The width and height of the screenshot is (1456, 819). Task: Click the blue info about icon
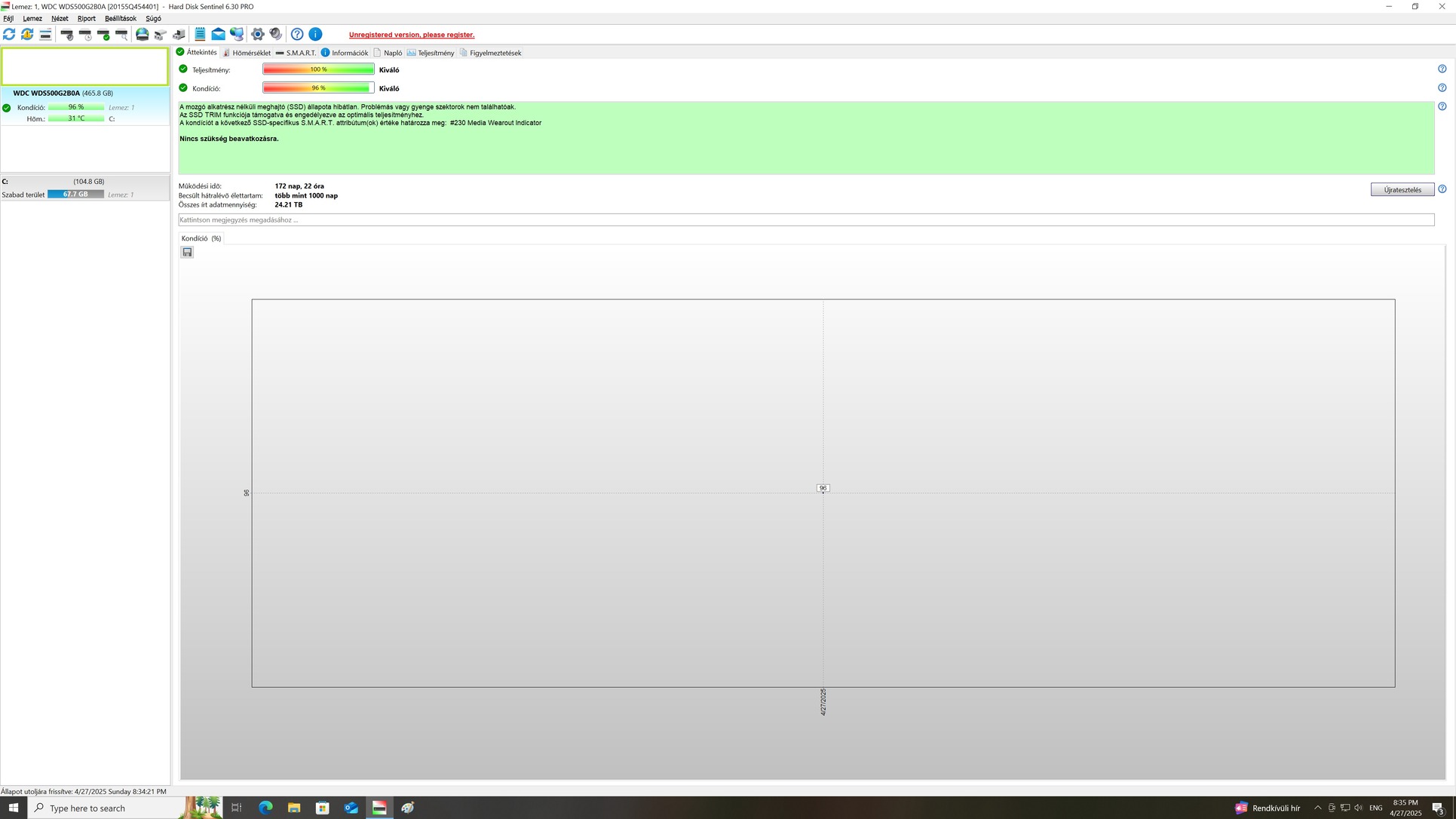[x=316, y=35]
